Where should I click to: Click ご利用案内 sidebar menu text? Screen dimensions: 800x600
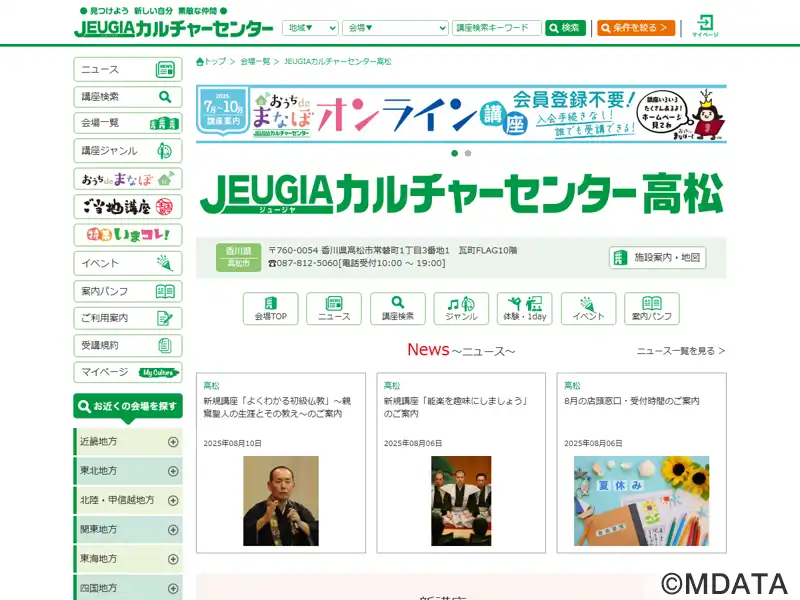[105, 318]
